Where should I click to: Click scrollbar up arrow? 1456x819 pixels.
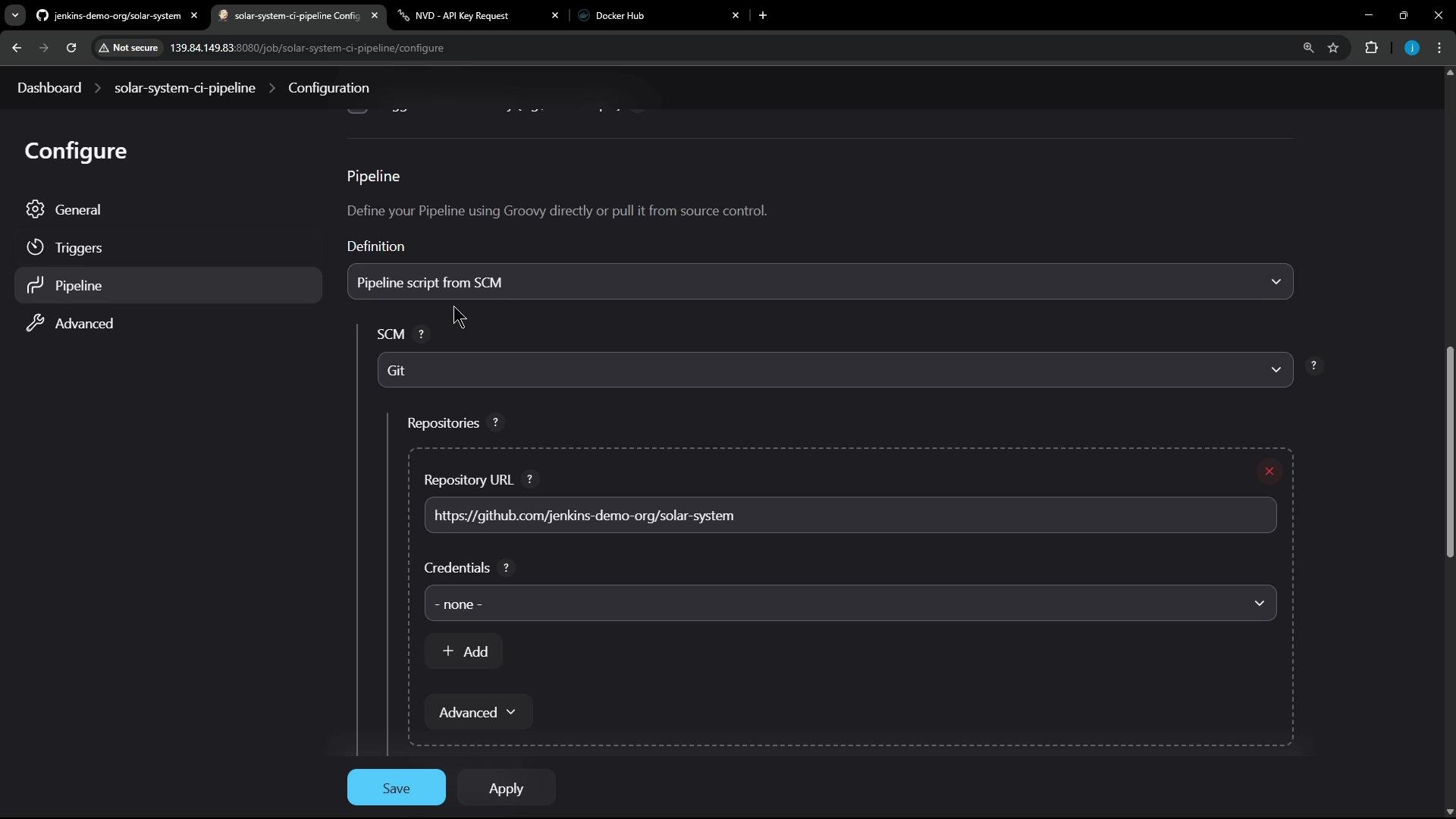[1449, 73]
